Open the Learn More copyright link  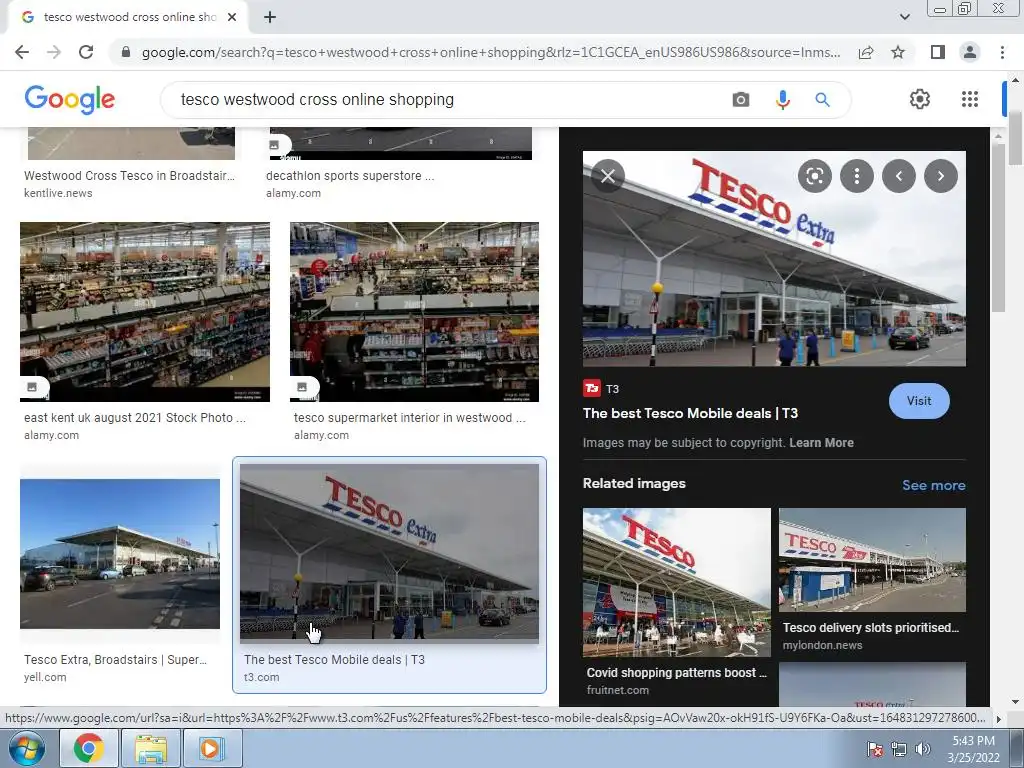pos(821,443)
